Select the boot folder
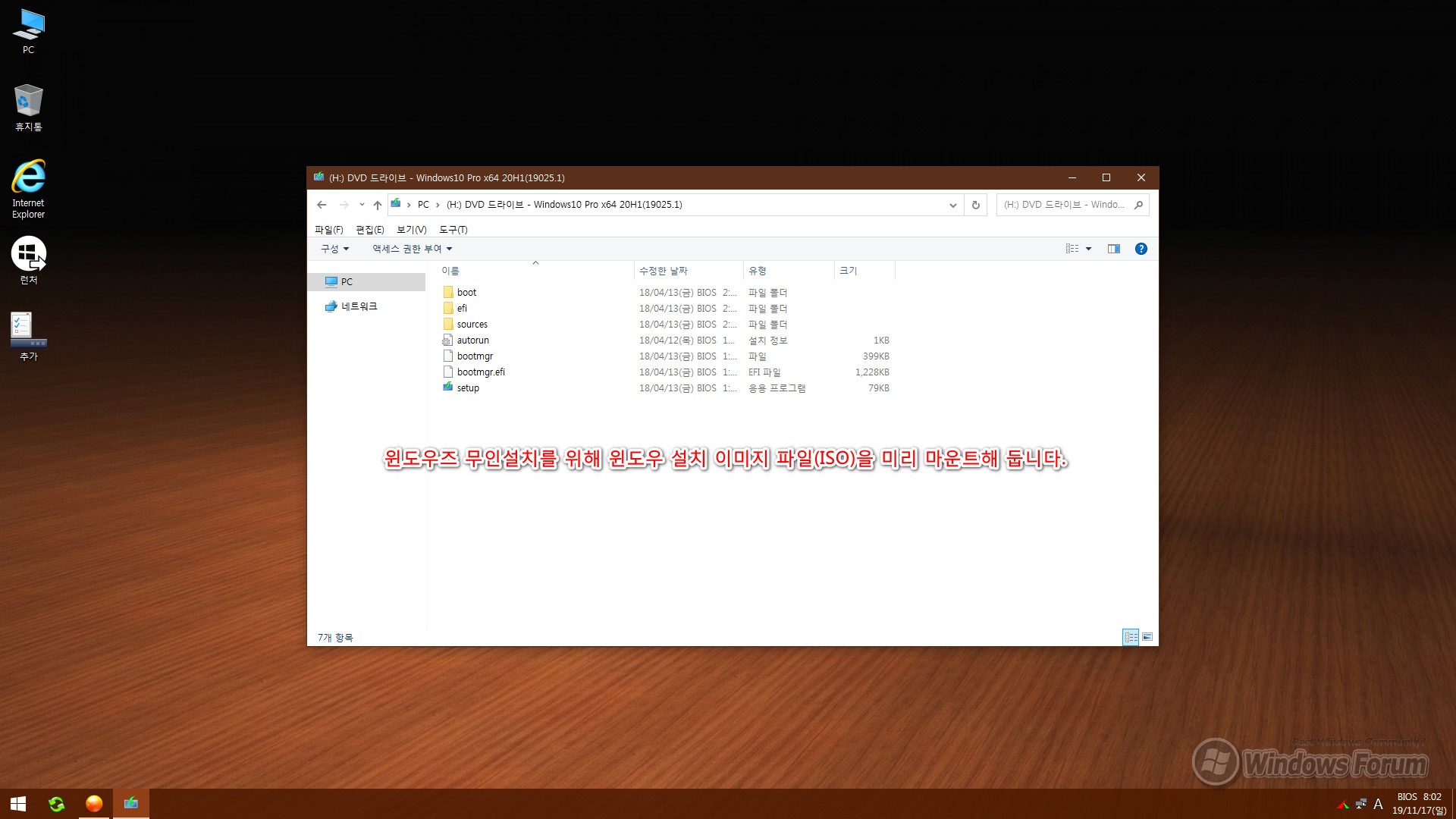 pyautogui.click(x=466, y=293)
